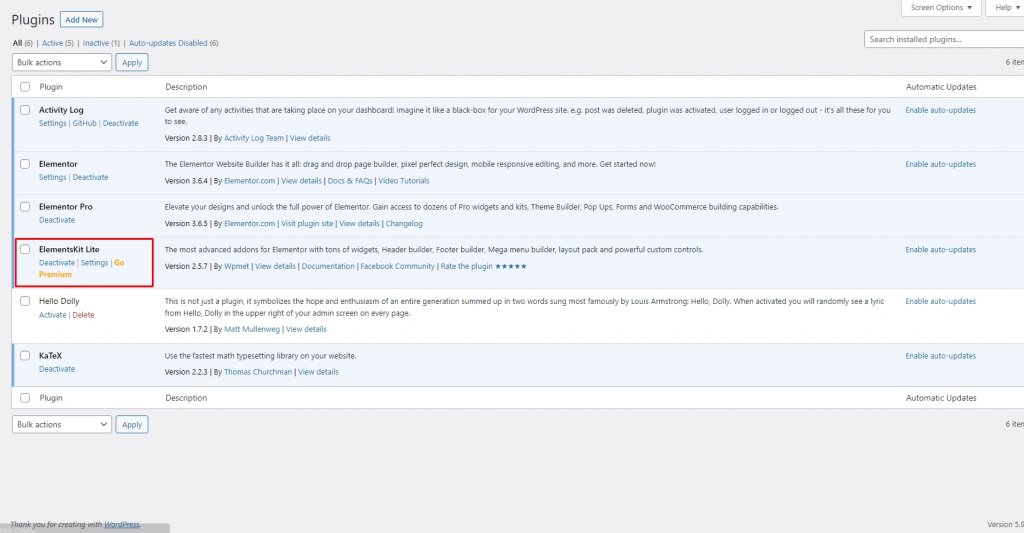Check the ElementsKit Lite plugin checkbox
1024x533 pixels.
point(25,249)
